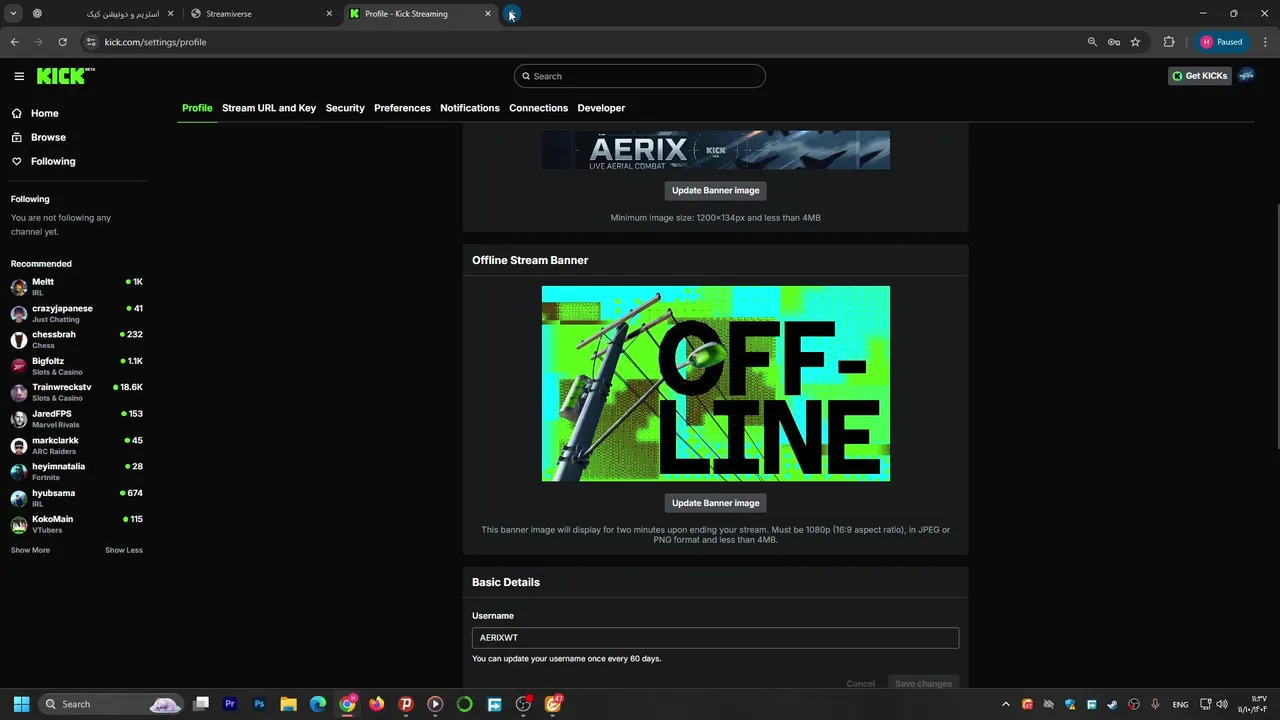Open recommended channel heyimnatalia
Image resolution: width=1280 pixels, height=720 pixels.
[77, 471]
